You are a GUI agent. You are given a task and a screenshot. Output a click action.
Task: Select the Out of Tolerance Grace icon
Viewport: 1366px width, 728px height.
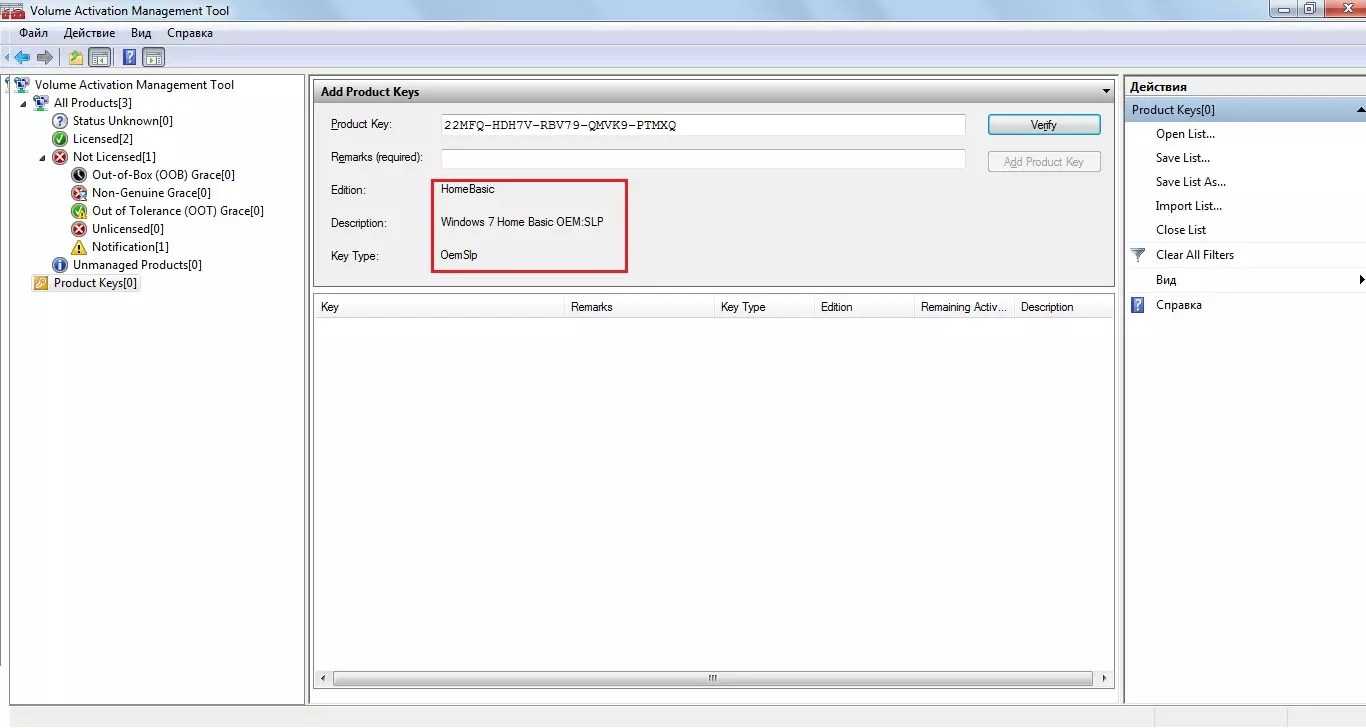[79, 211]
